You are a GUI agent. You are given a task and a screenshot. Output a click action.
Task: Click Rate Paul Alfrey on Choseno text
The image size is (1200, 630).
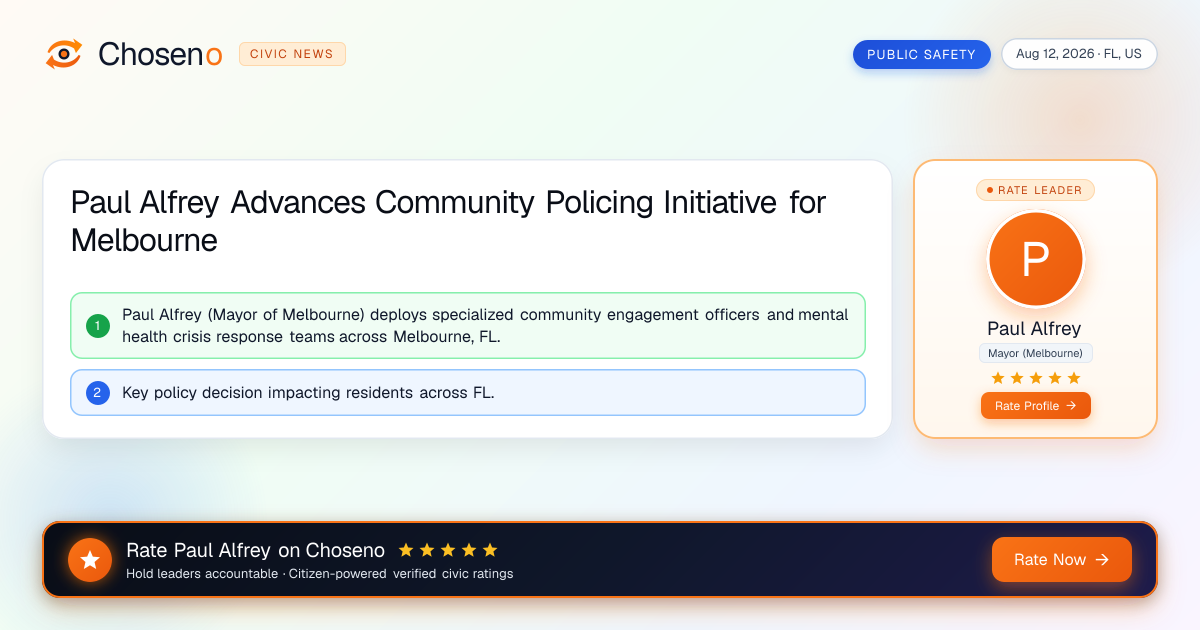coord(255,550)
